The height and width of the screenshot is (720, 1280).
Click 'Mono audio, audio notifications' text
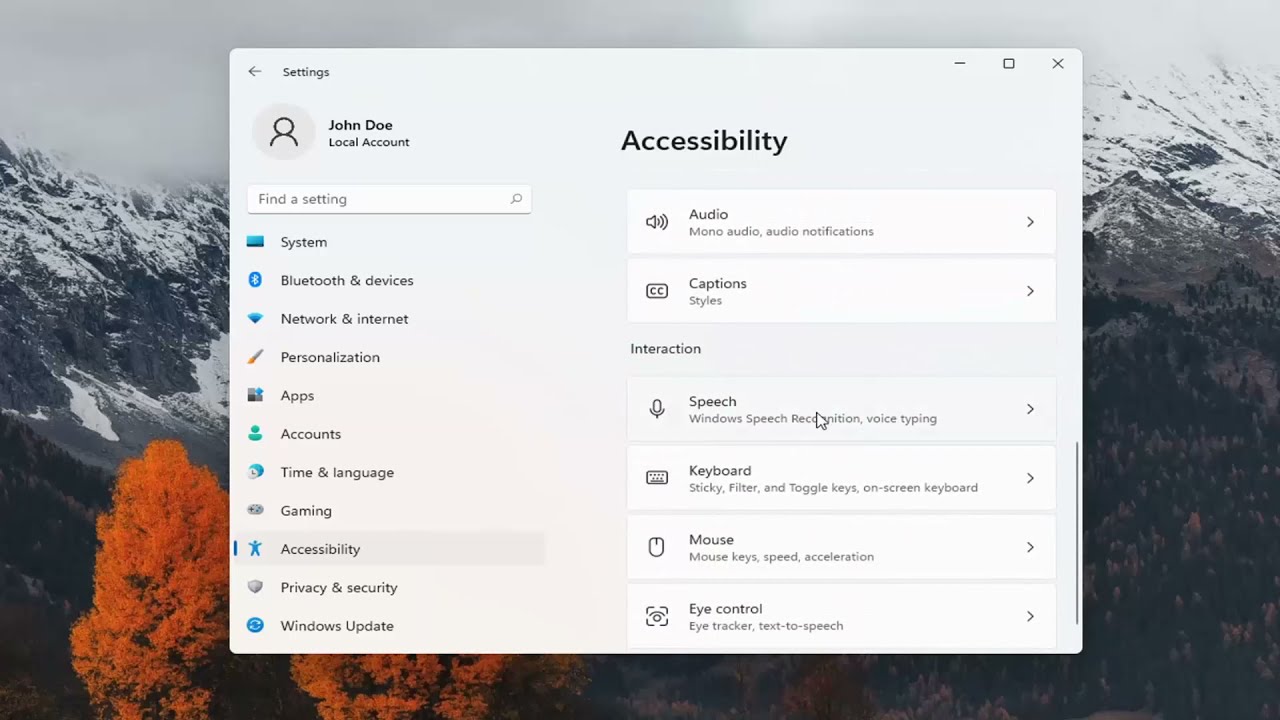pyautogui.click(x=781, y=231)
